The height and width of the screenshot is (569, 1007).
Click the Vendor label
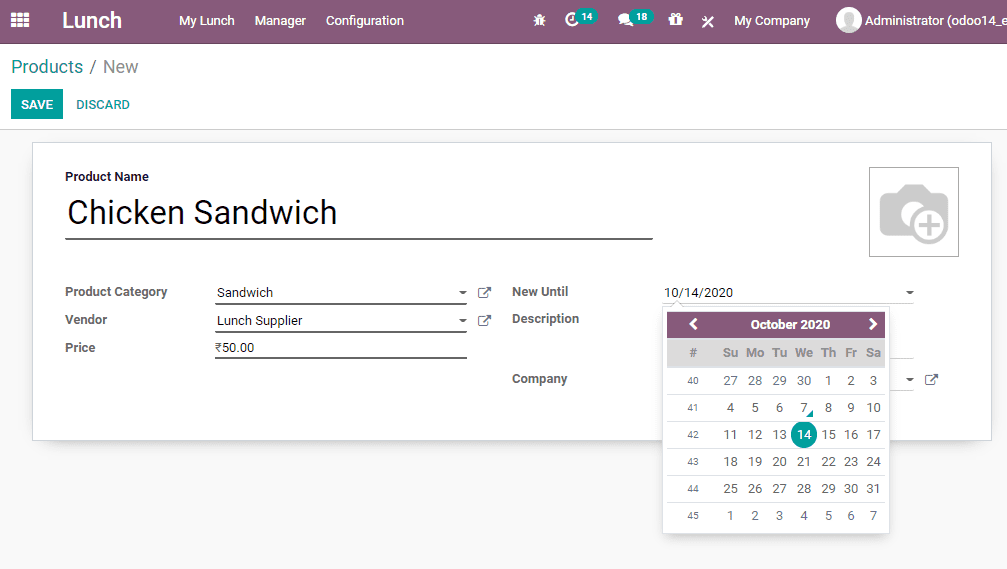(86, 320)
